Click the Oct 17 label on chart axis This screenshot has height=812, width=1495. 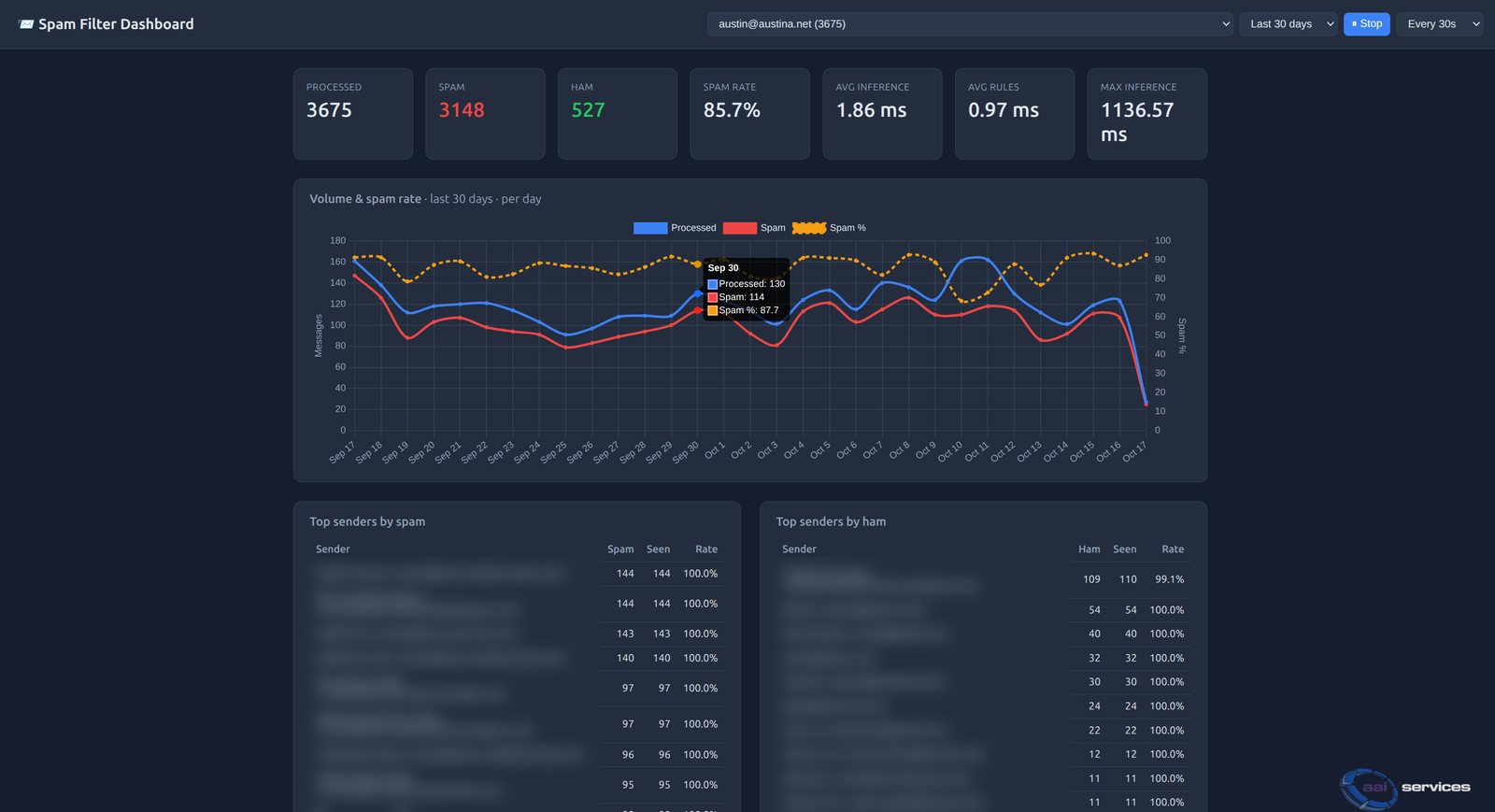click(1134, 452)
